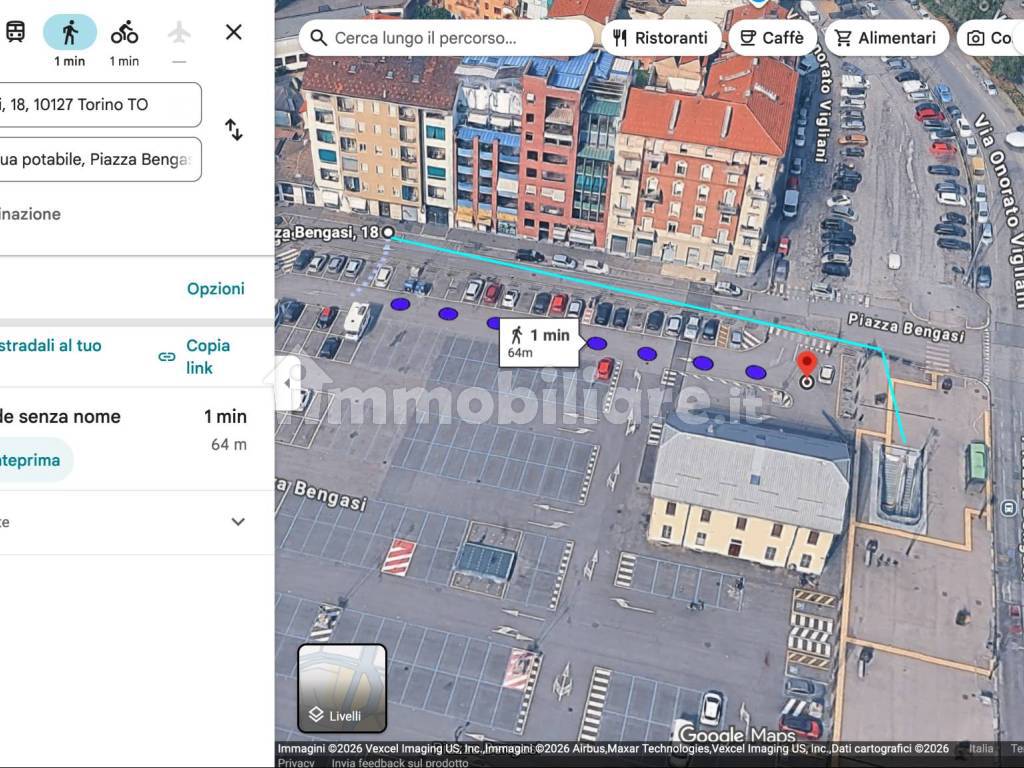Open the Privacy link
This screenshot has height=768, width=1024.
pyautogui.click(x=296, y=763)
